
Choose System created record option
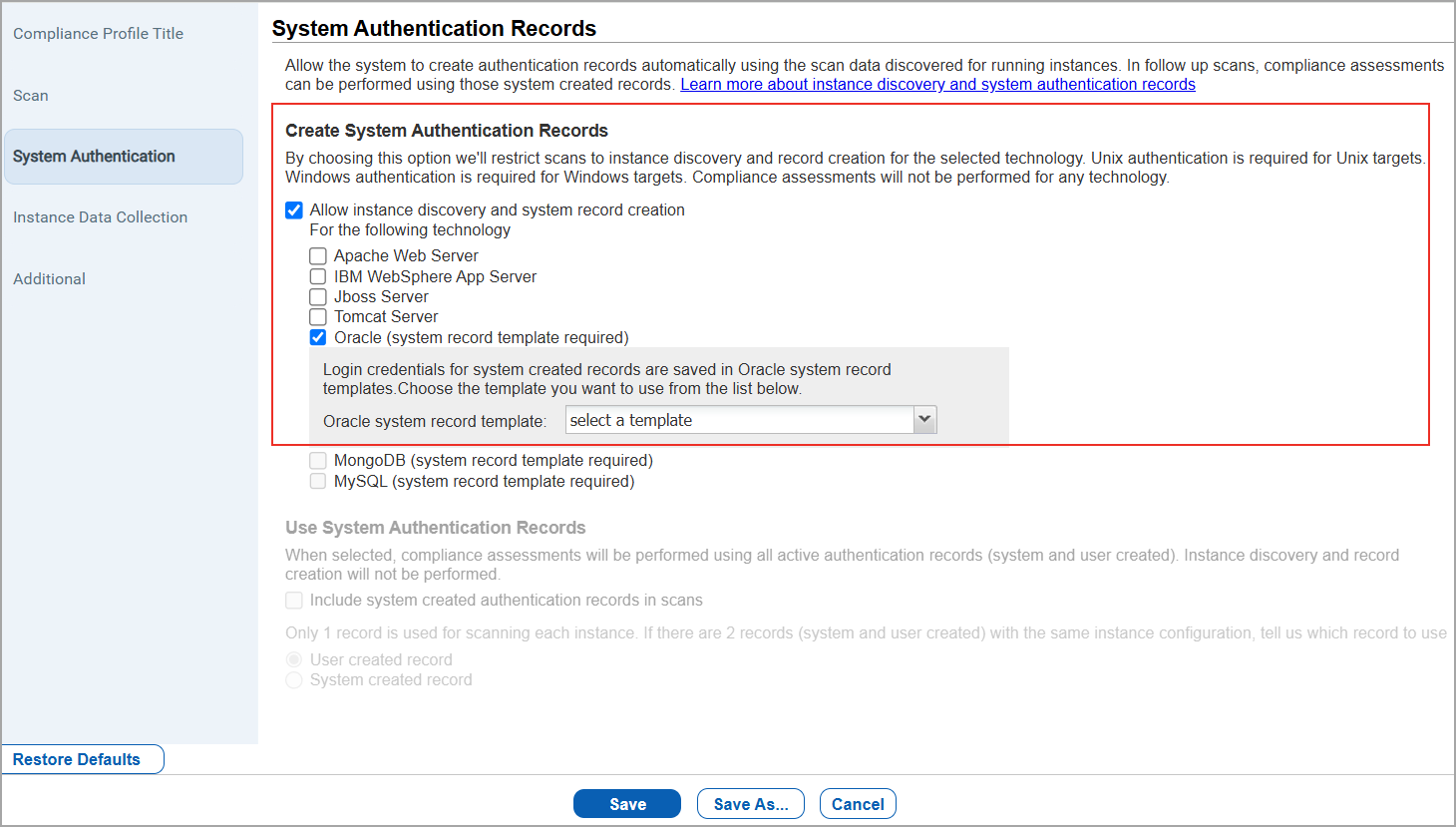(x=294, y=679)
